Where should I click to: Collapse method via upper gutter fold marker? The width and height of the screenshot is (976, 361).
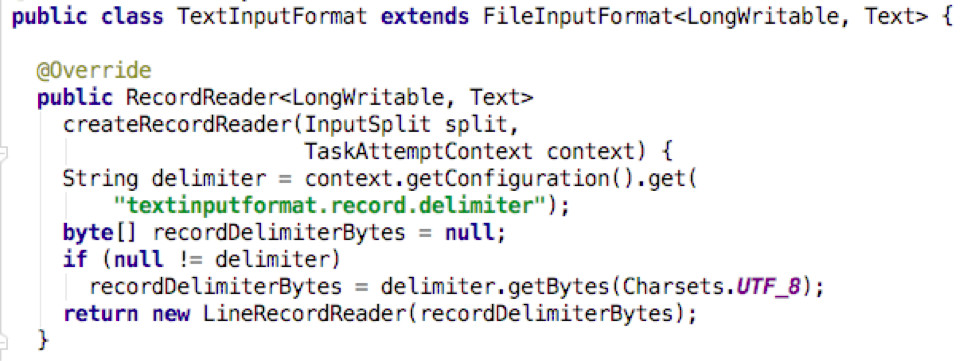[x=2, y=152]
